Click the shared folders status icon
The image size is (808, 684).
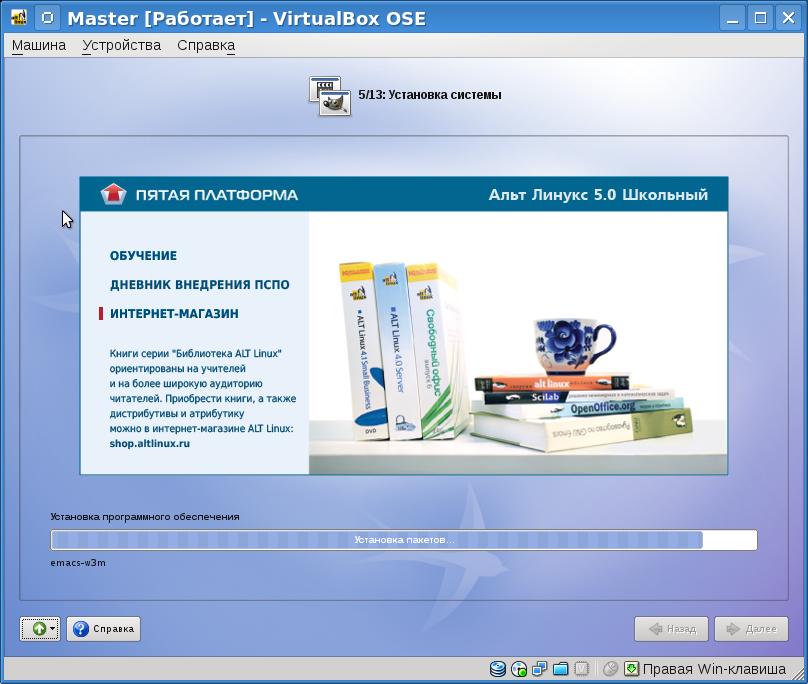[561, 669]
